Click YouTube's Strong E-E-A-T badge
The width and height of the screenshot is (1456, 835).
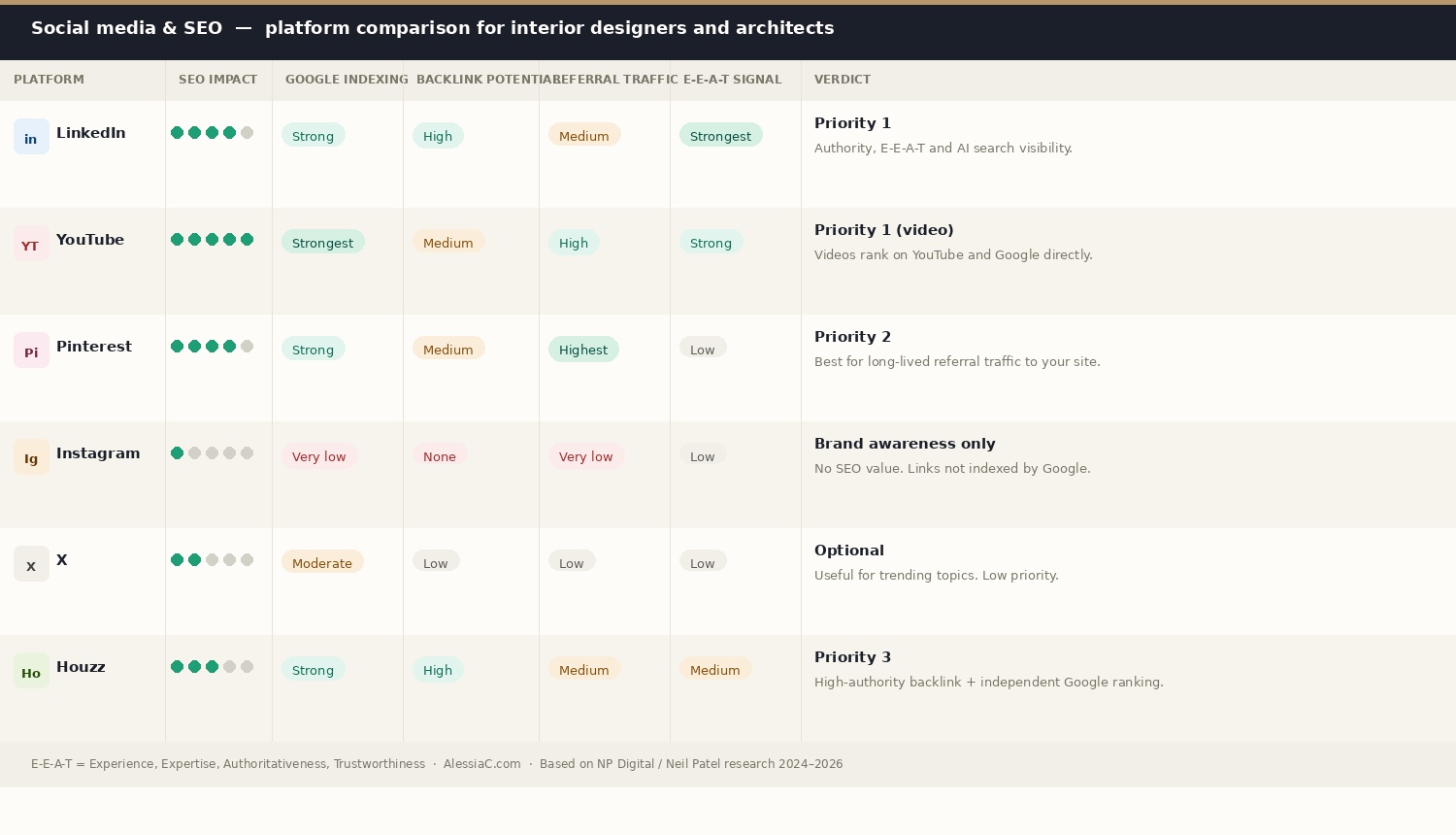pos(711,243)
